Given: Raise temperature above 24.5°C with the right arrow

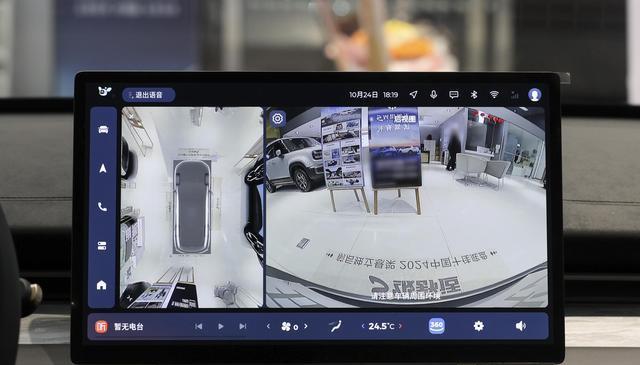Looking at the screenshot, I should pyautogui.click(x=400, y=326).
